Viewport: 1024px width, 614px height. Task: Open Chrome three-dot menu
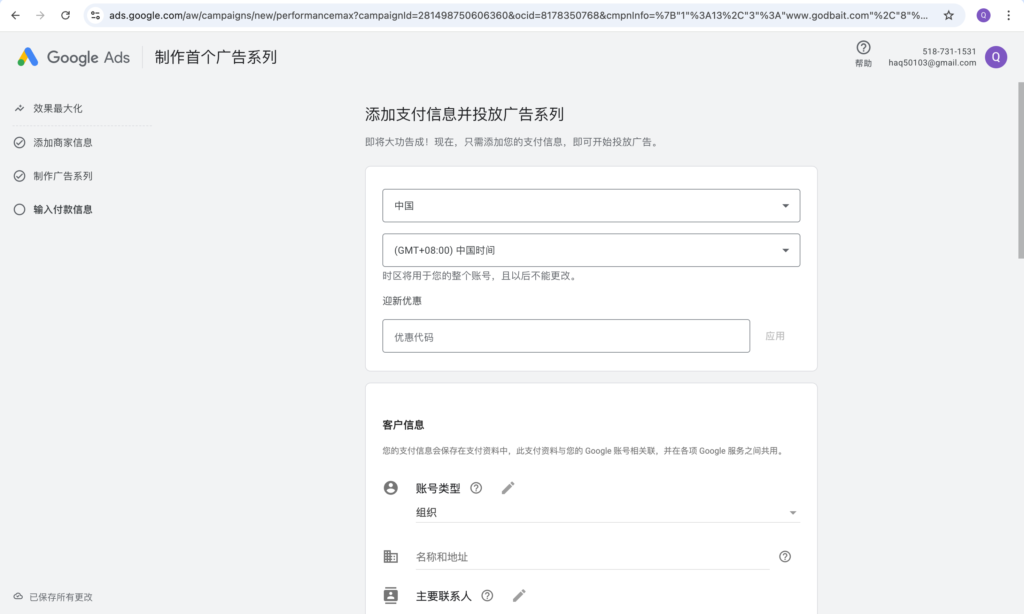click(1008, 15)
